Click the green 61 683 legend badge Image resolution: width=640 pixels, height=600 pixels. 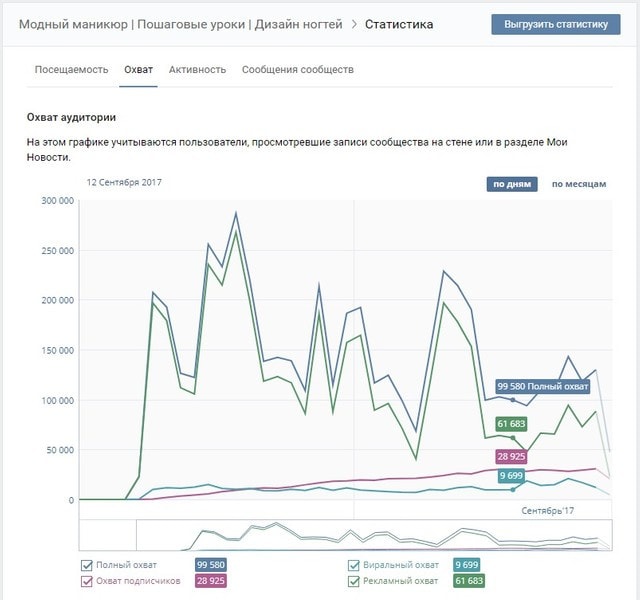(468, 580)
